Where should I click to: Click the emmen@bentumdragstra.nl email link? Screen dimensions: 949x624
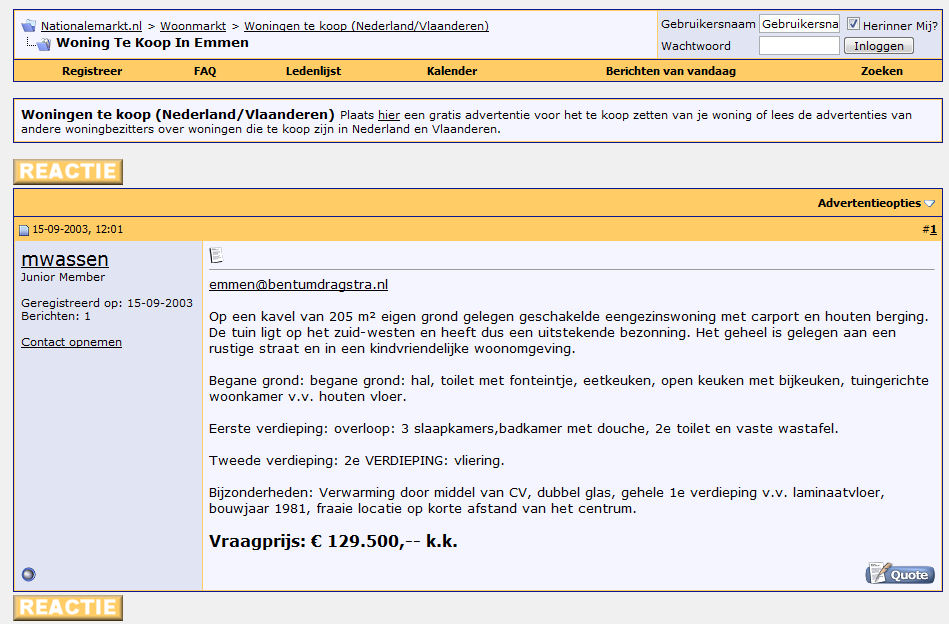tap(298, 284)
